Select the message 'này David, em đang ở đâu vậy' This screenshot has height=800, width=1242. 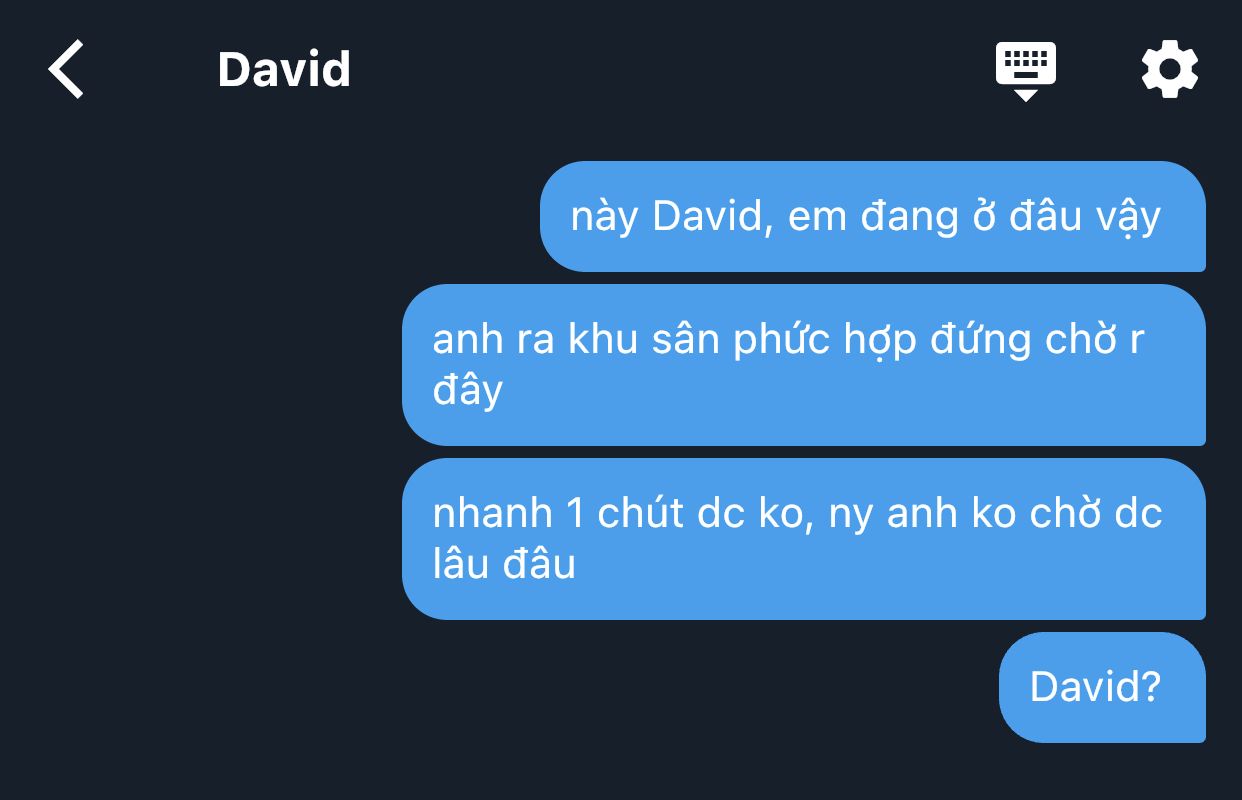[873, 216]
